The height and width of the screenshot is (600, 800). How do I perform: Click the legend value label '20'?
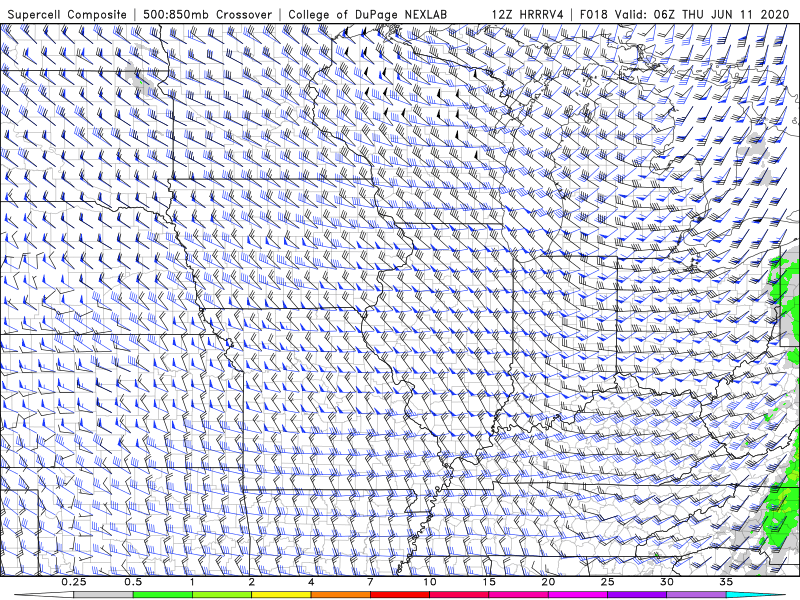tap(548, 582)
